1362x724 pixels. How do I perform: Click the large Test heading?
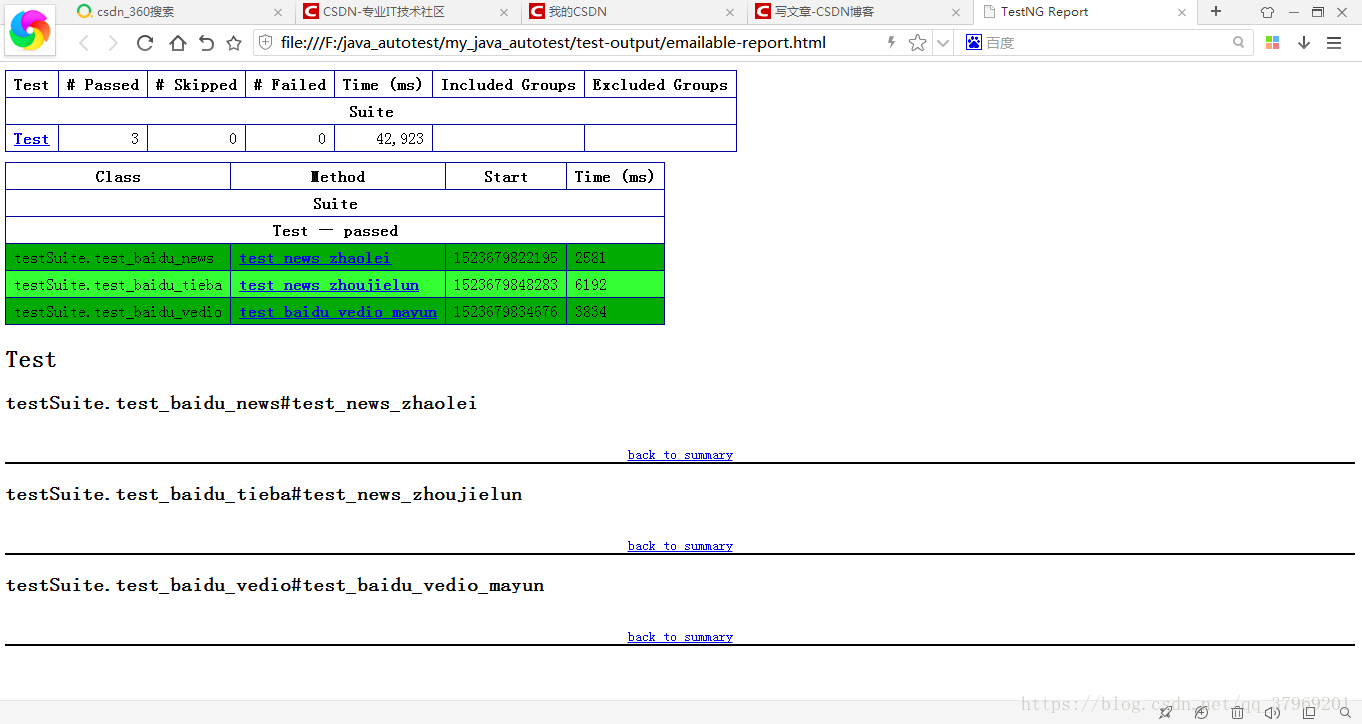[31, 360]
